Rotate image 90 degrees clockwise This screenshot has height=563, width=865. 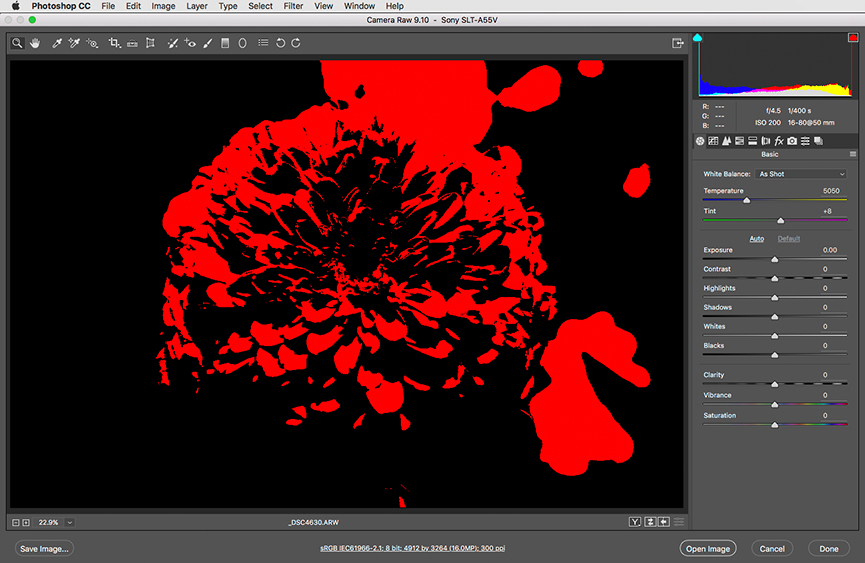pyautogui.click(x=296, y=43)
